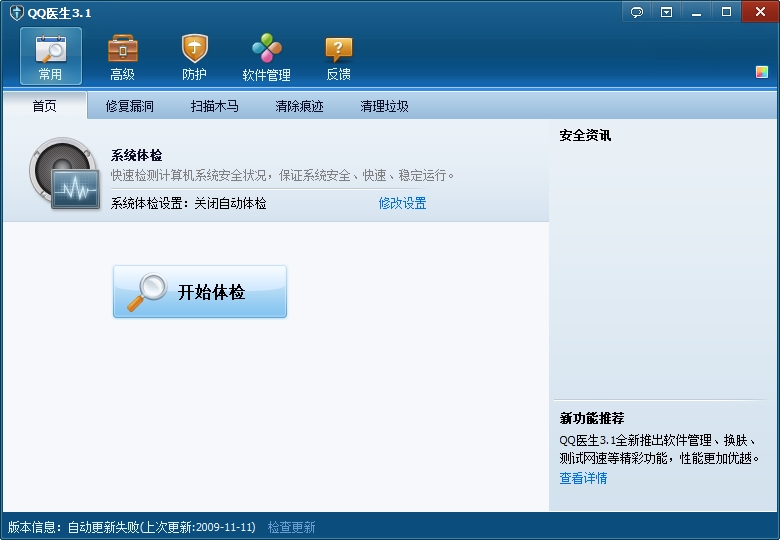The image size is (780, 540).
Task: Click the 新功能推荐 heading
Action: (x=591, y=418)
